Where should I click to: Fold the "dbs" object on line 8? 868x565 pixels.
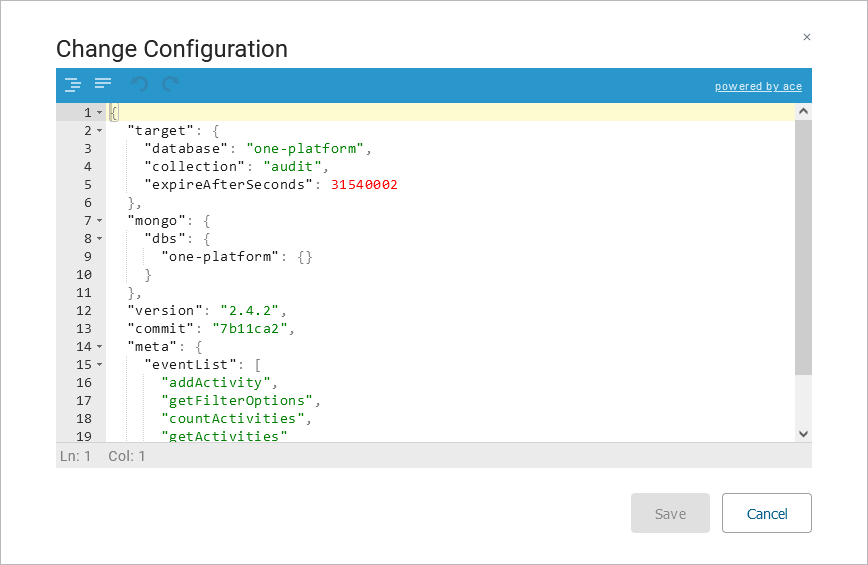click(x=100, y=239)
